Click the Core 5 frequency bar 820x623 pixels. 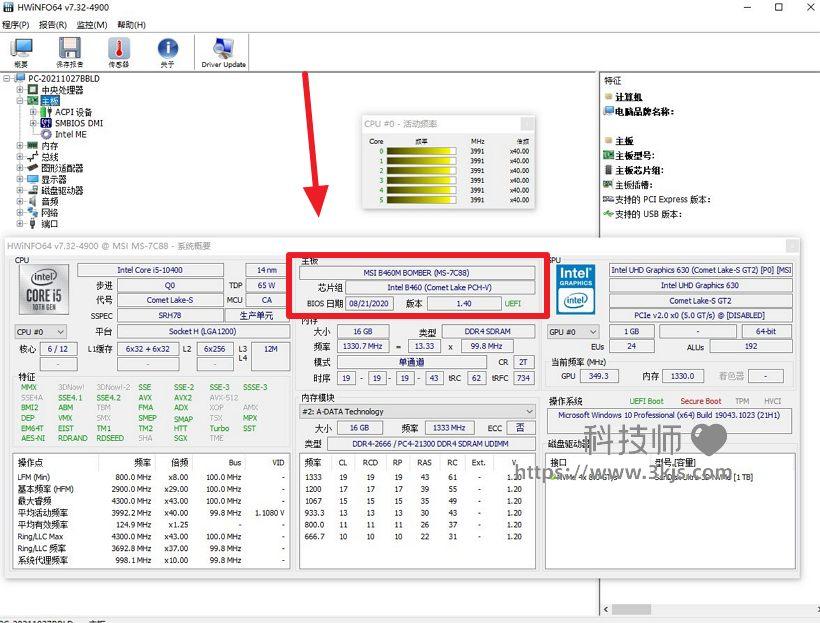click(x=422, y=200)
